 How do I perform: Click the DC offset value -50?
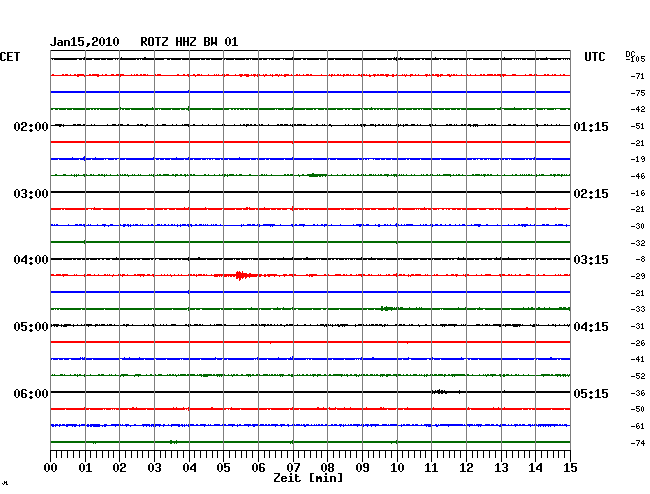coord(638,409)
